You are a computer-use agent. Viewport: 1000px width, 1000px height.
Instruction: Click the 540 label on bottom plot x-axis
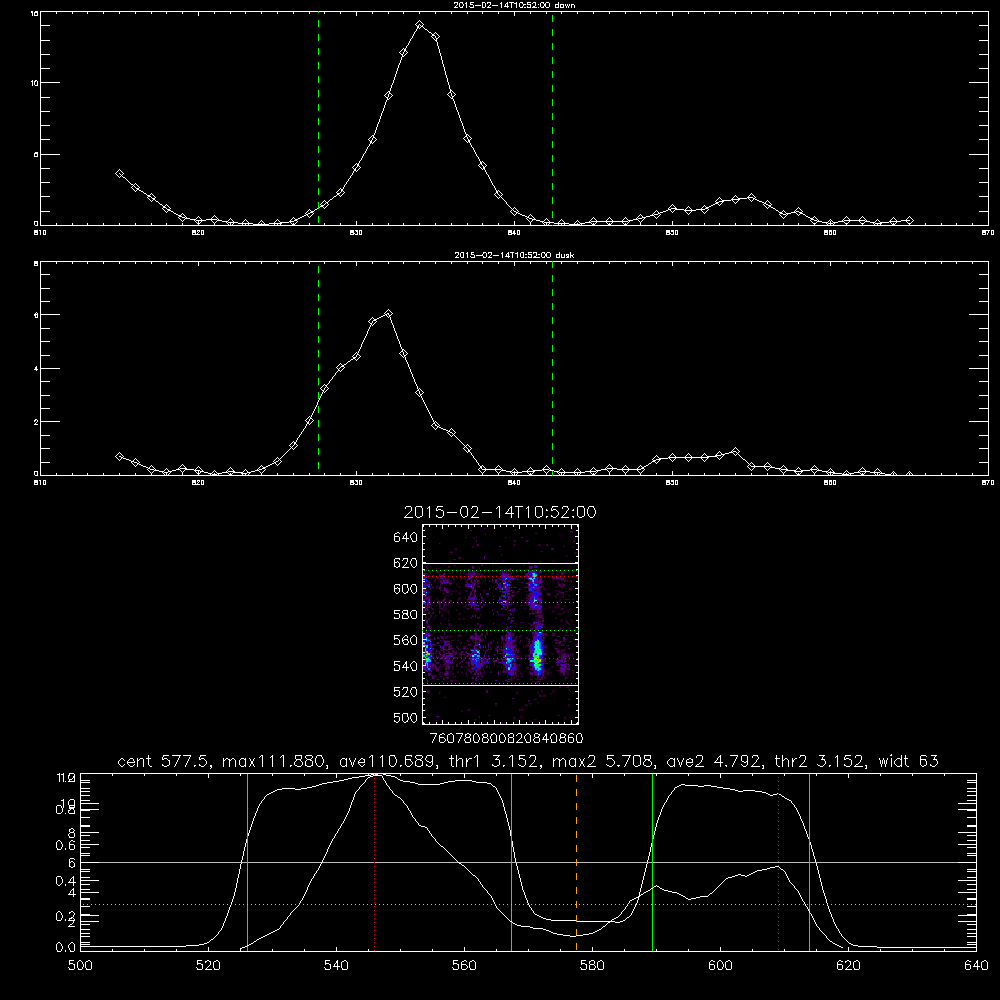point(336,966)
